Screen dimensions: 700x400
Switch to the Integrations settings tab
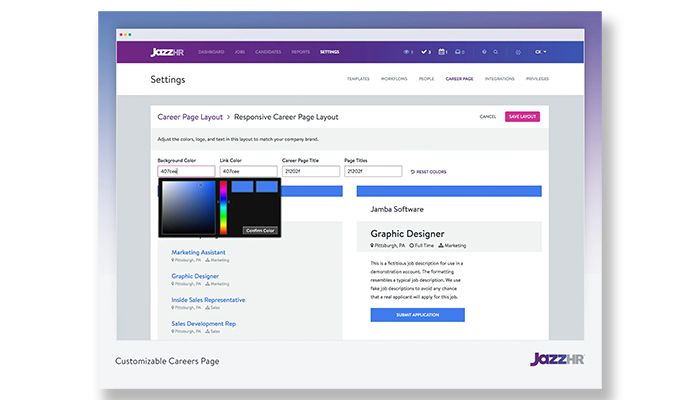(498, 79)
